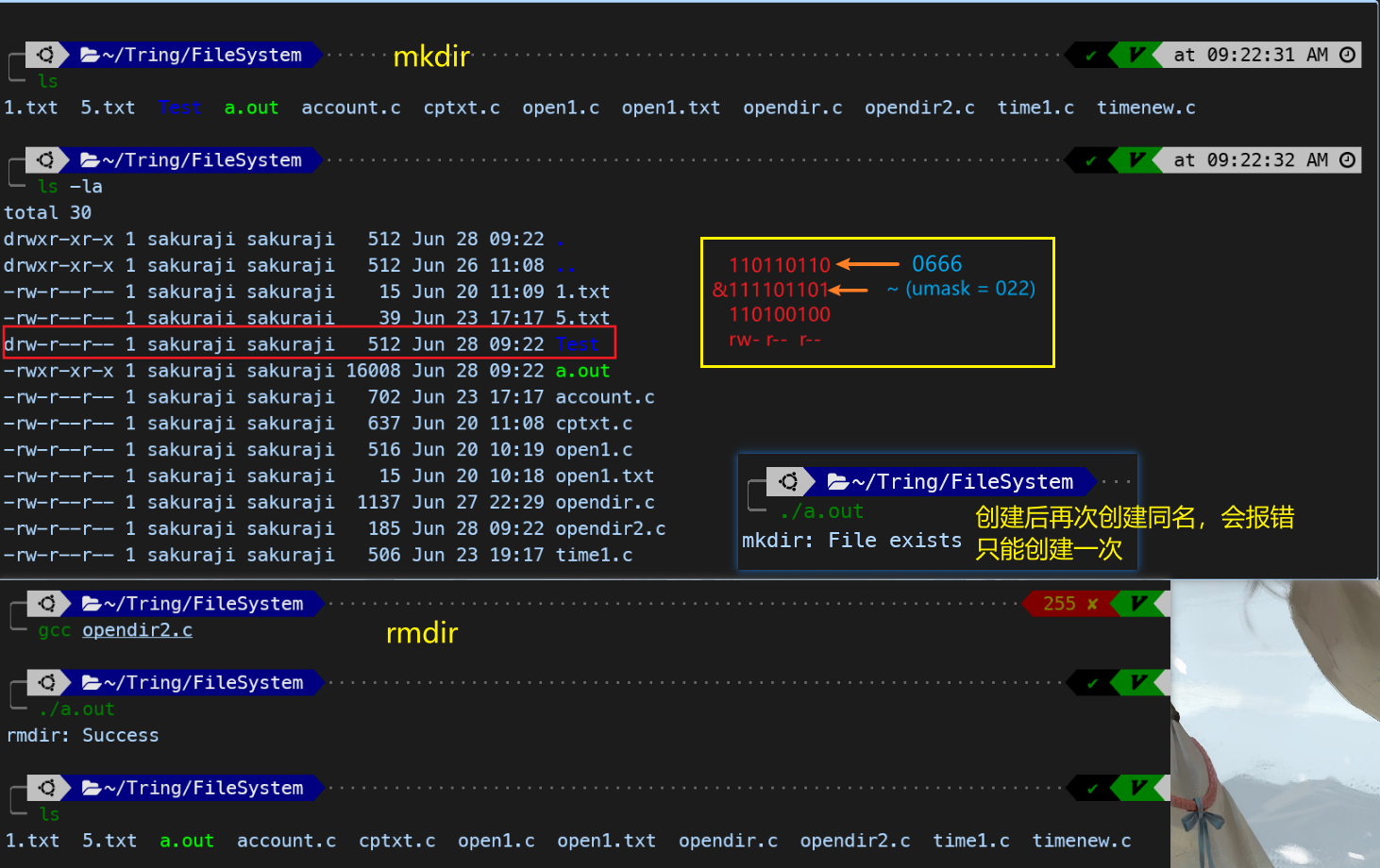
Task: Click the folder icon in the ls -la prompt
Action: click(x=90, y=160)
